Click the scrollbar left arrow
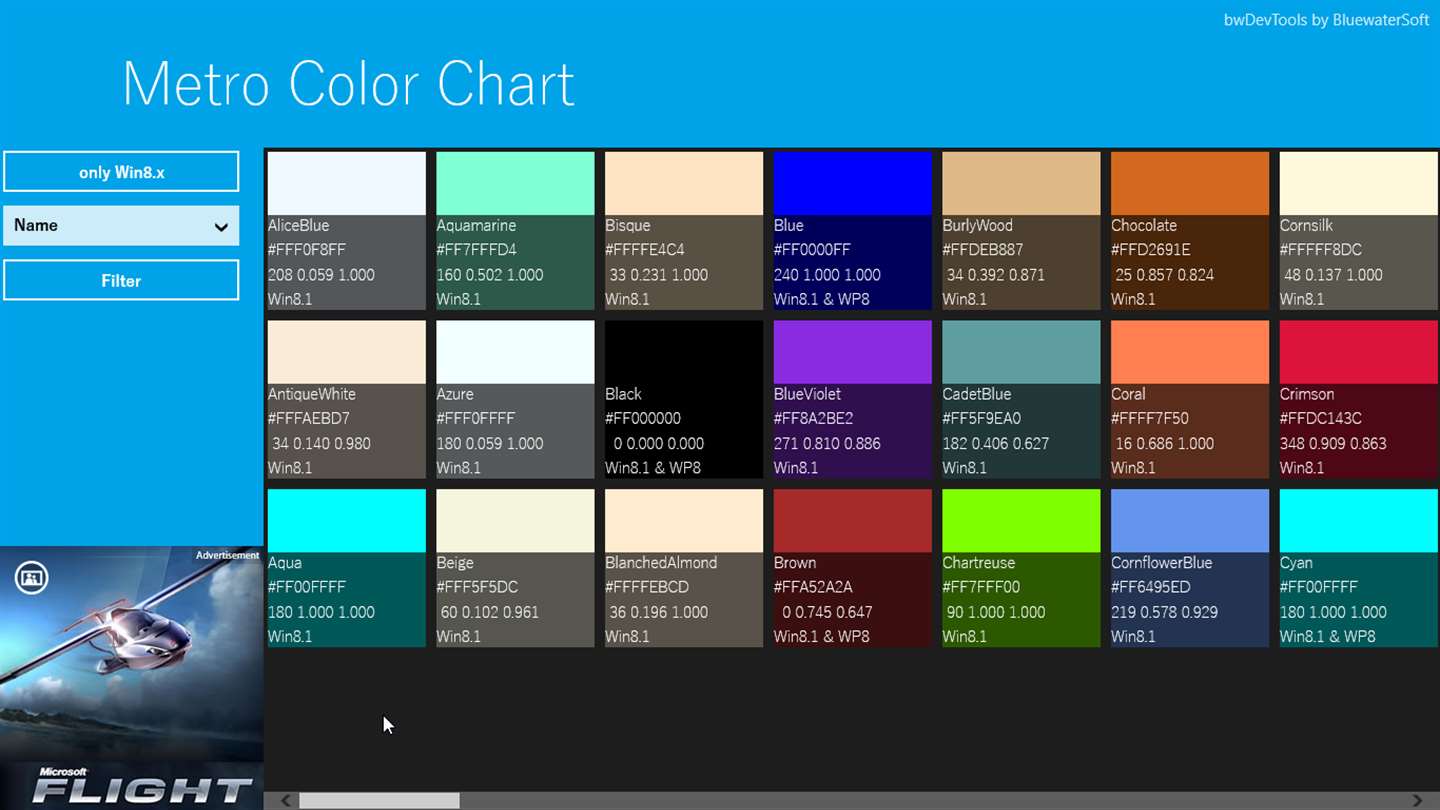The height and width of the screenshot is (810, 1440). click(286, 800)
